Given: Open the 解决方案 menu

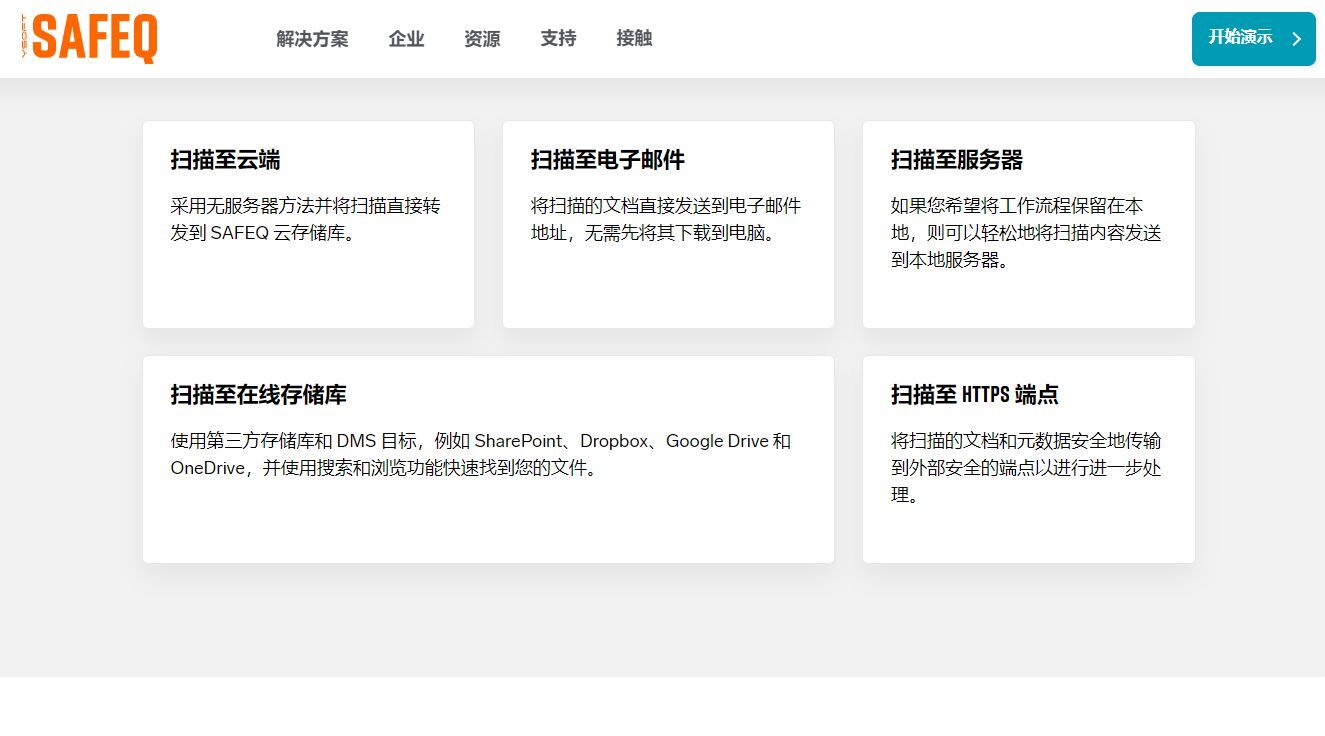Looking at the screenshot, I should tap(312, 39).
